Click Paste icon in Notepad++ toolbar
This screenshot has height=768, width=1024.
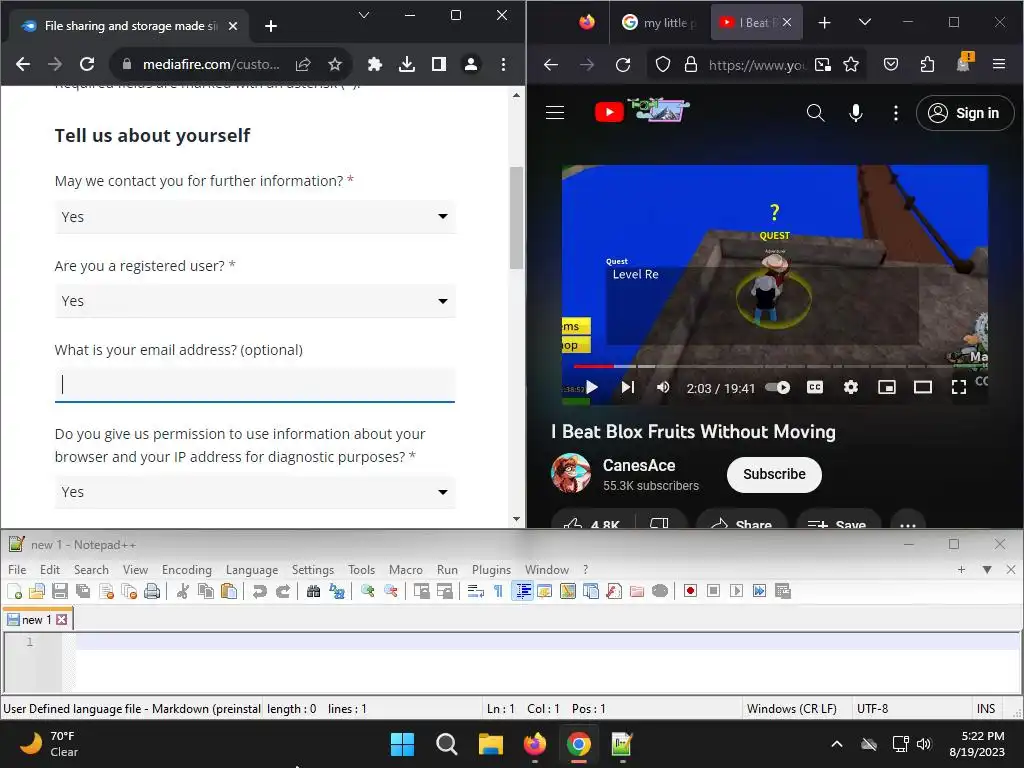click(x=229, y=591)
